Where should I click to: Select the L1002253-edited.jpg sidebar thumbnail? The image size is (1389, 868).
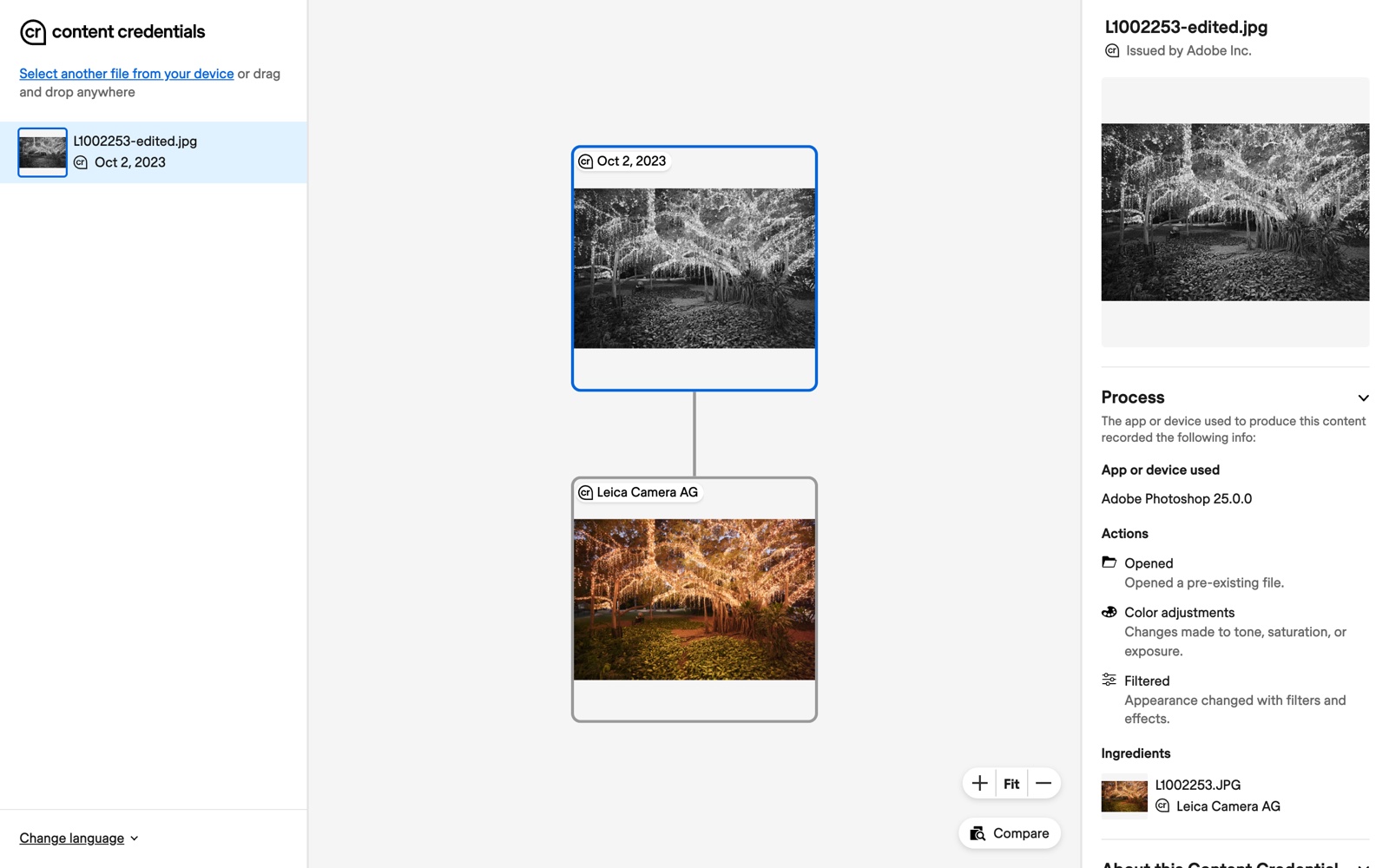click(x=43, y=153)
